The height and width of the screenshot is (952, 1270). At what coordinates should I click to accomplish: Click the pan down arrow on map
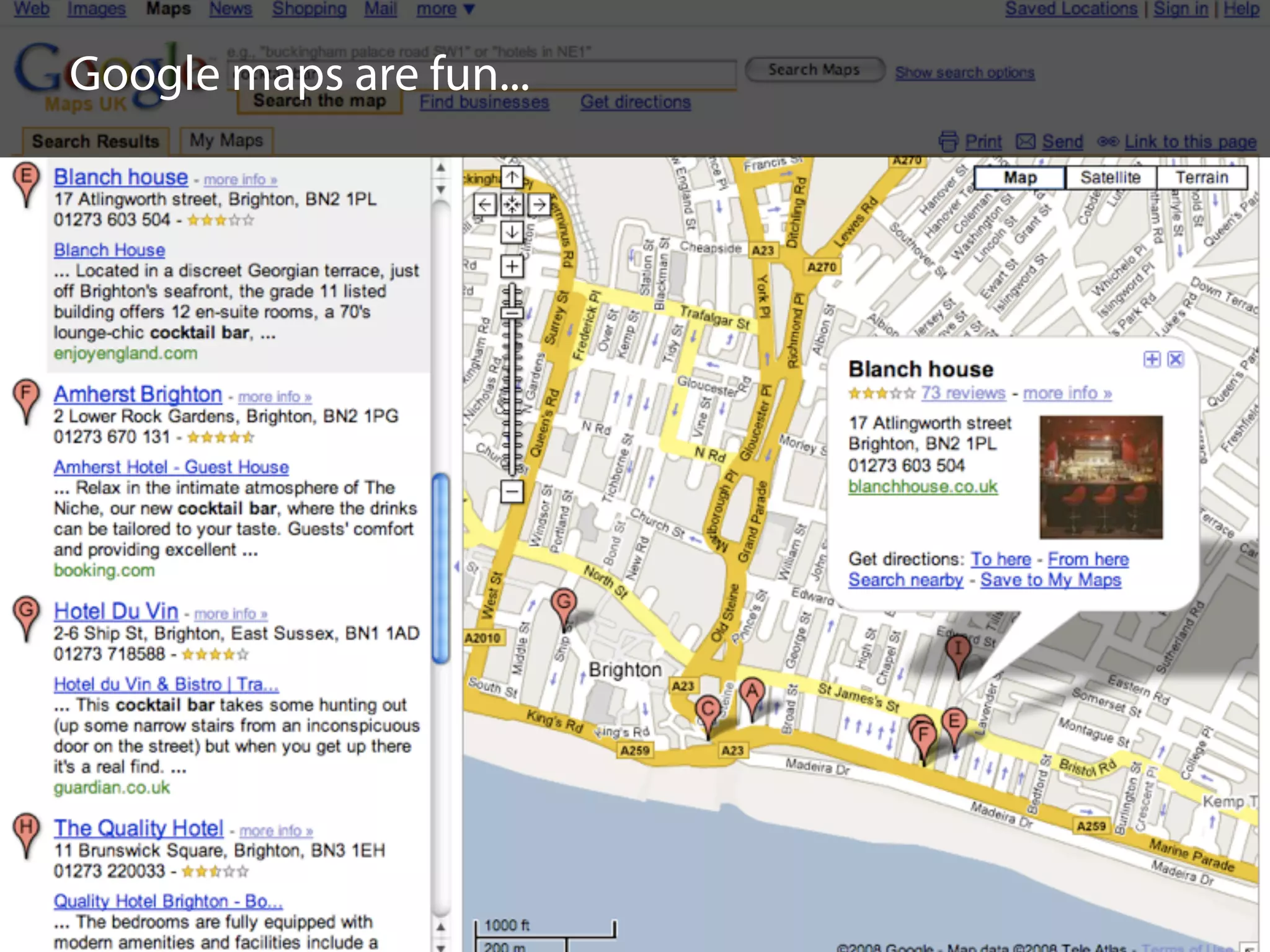pyautogui.click(x=512, y=232)
